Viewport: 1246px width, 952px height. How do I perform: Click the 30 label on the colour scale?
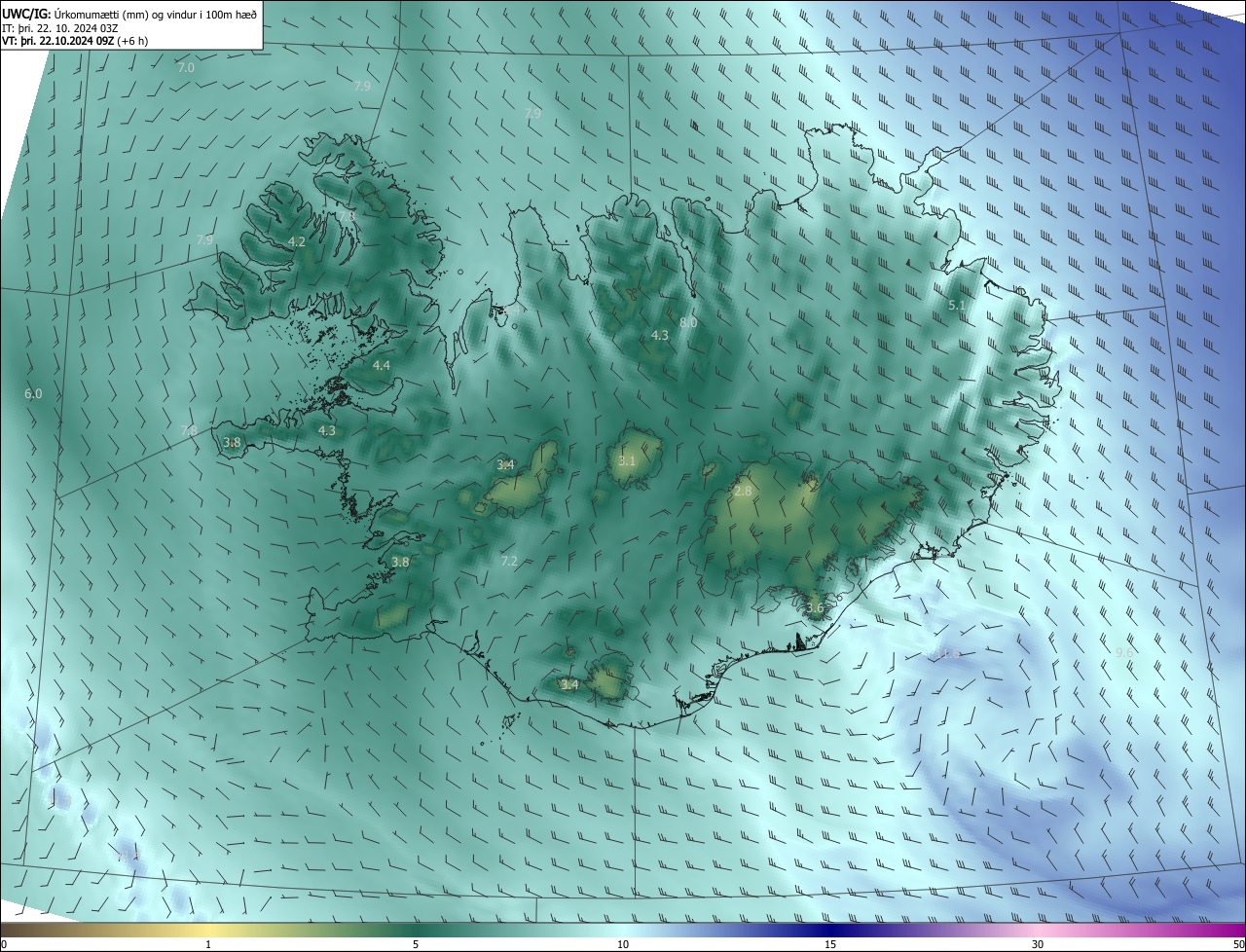point(1038,944)
